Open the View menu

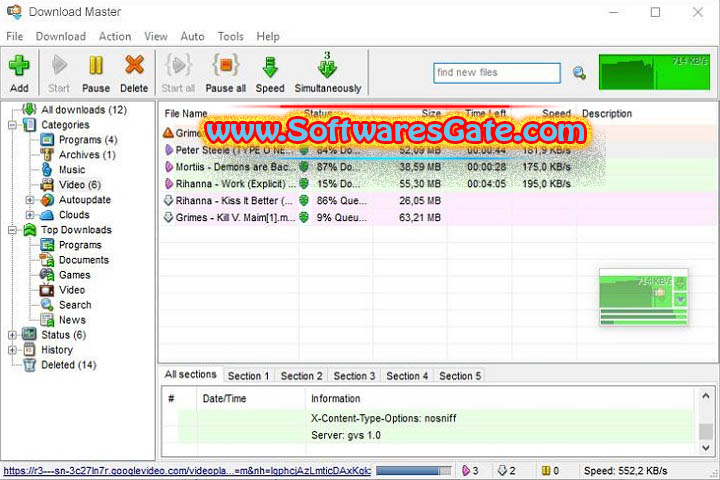[x=156, y=36]
